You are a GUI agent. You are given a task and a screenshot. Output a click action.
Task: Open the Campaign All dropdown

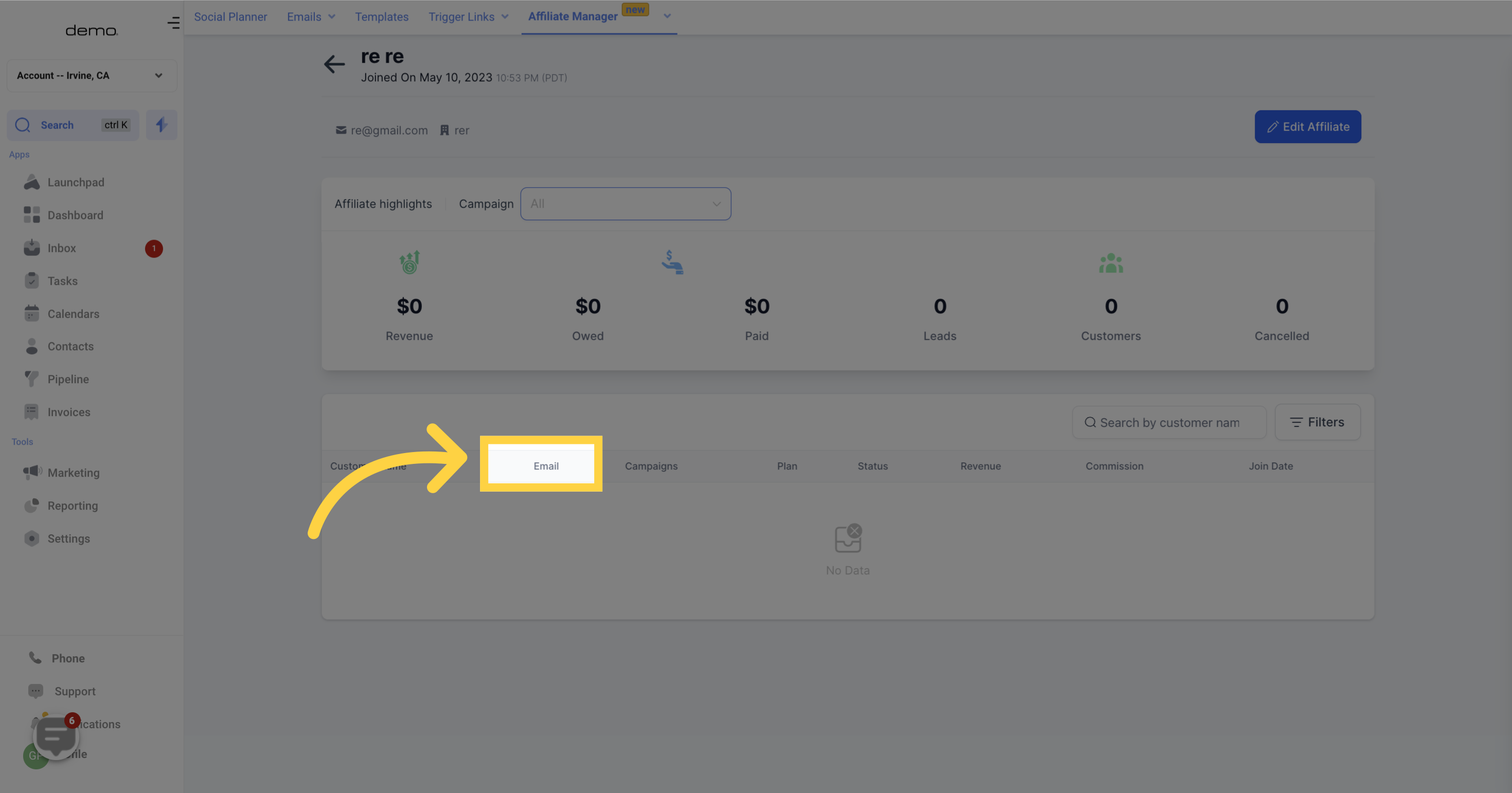(x=625, y=204)
